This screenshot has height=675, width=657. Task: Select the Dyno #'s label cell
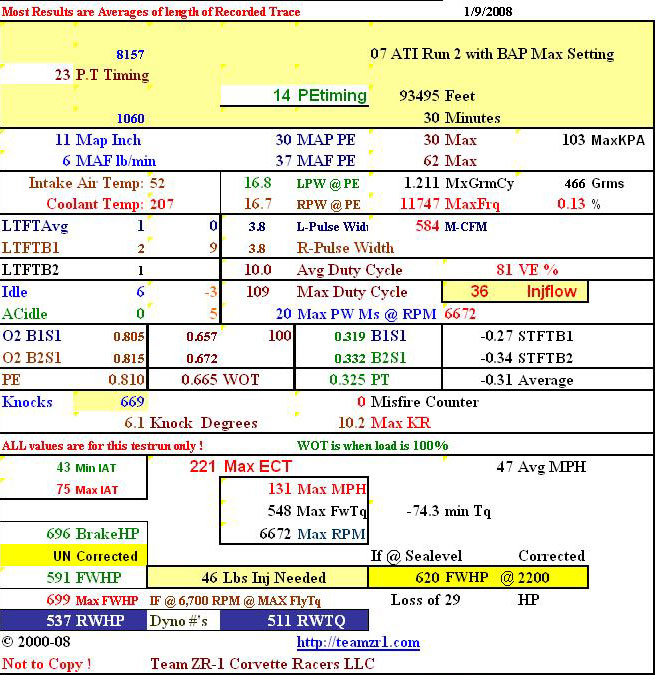[183, 620]
